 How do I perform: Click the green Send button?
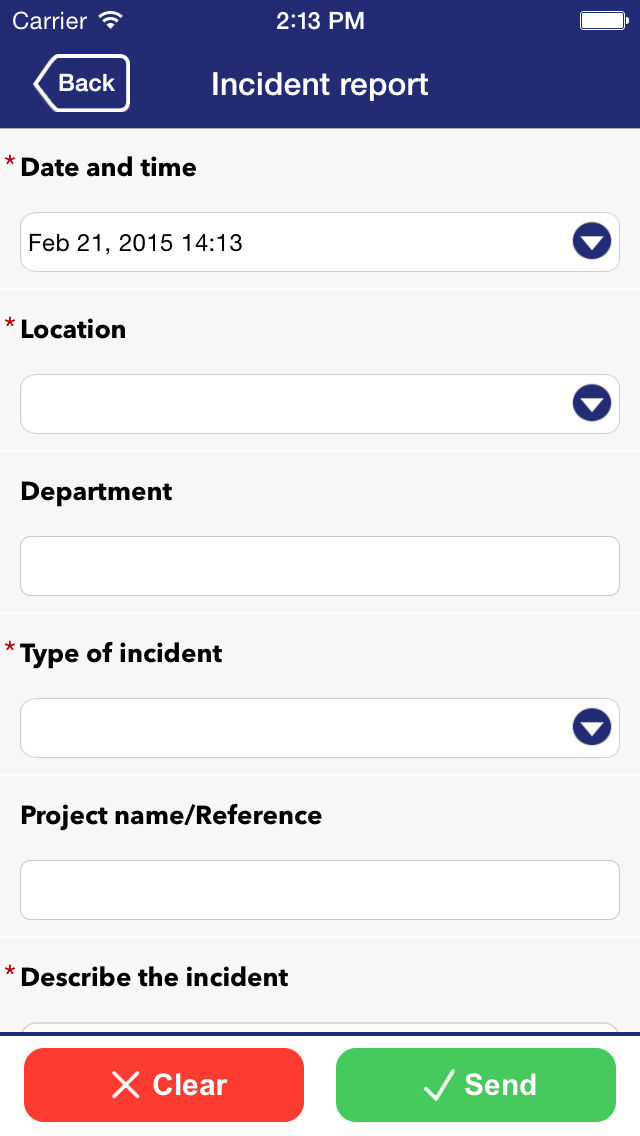475,1085
